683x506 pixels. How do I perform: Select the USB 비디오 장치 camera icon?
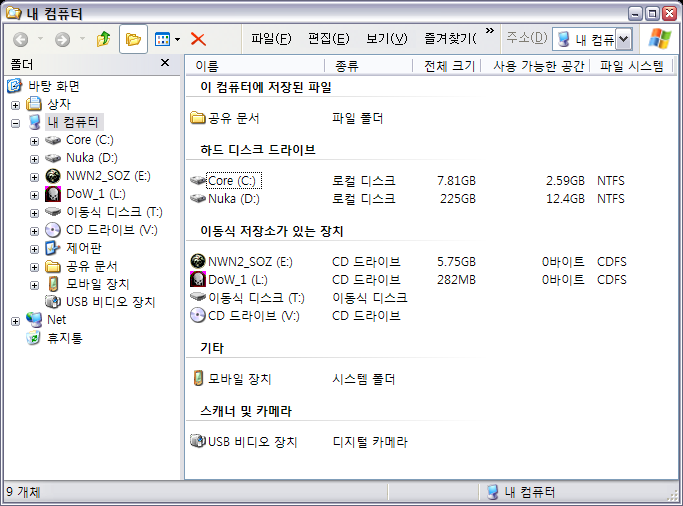click(x=198, y=442)
